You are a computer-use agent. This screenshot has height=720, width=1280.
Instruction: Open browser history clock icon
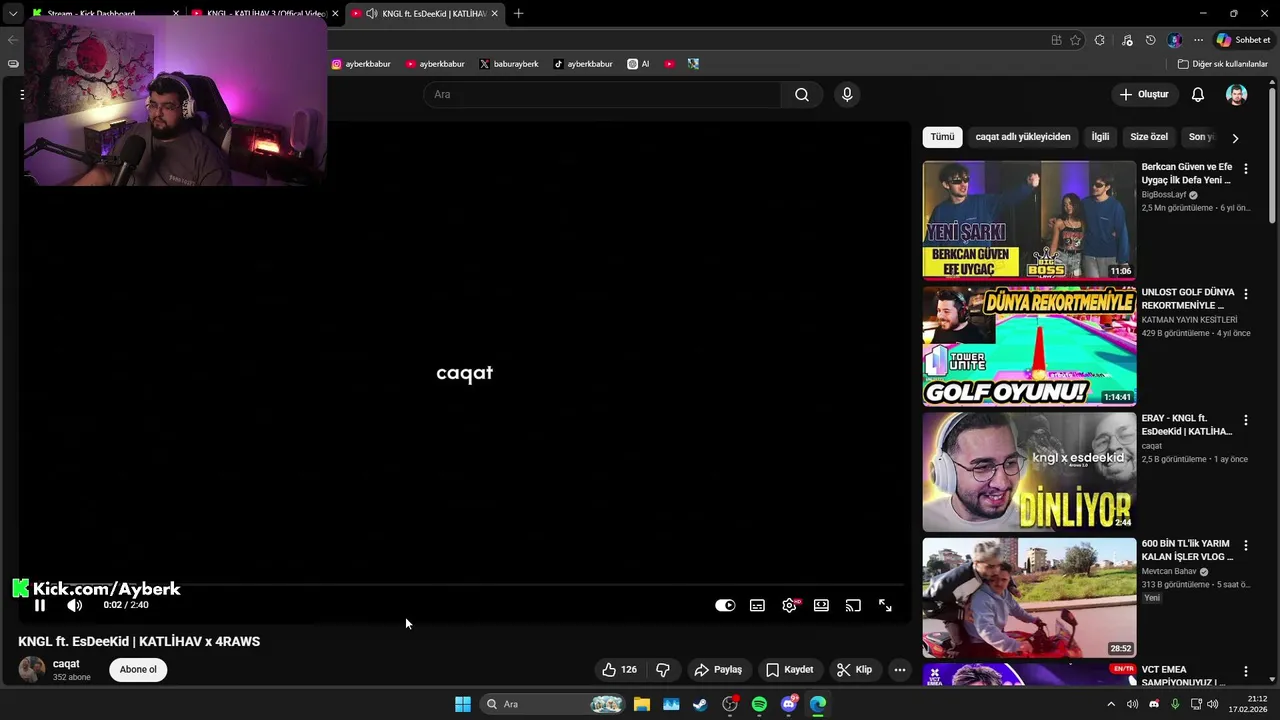tap(1150, 40)
